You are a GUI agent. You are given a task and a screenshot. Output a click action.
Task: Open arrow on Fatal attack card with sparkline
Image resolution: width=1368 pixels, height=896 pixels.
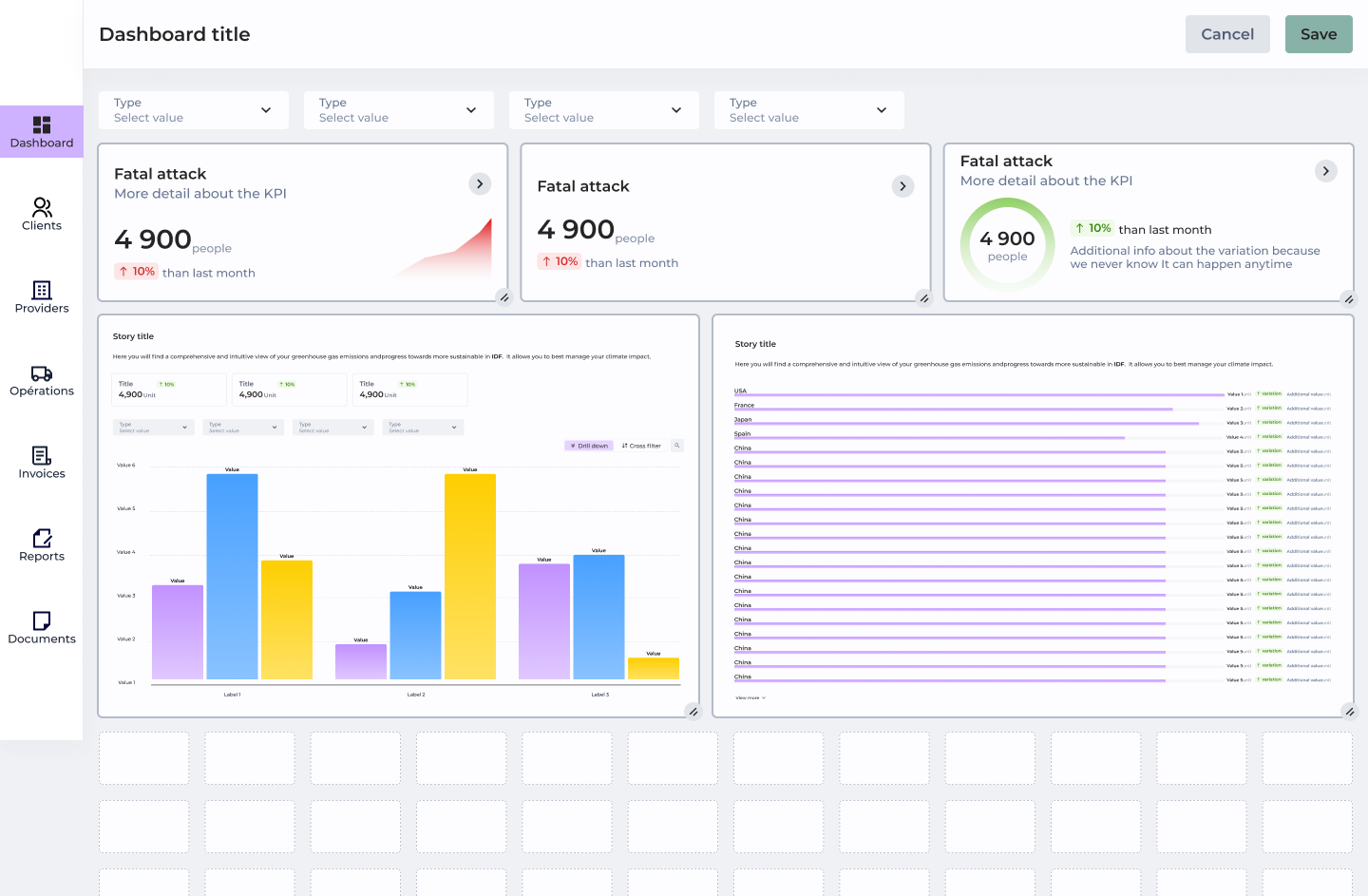click(x=480, y=183)
